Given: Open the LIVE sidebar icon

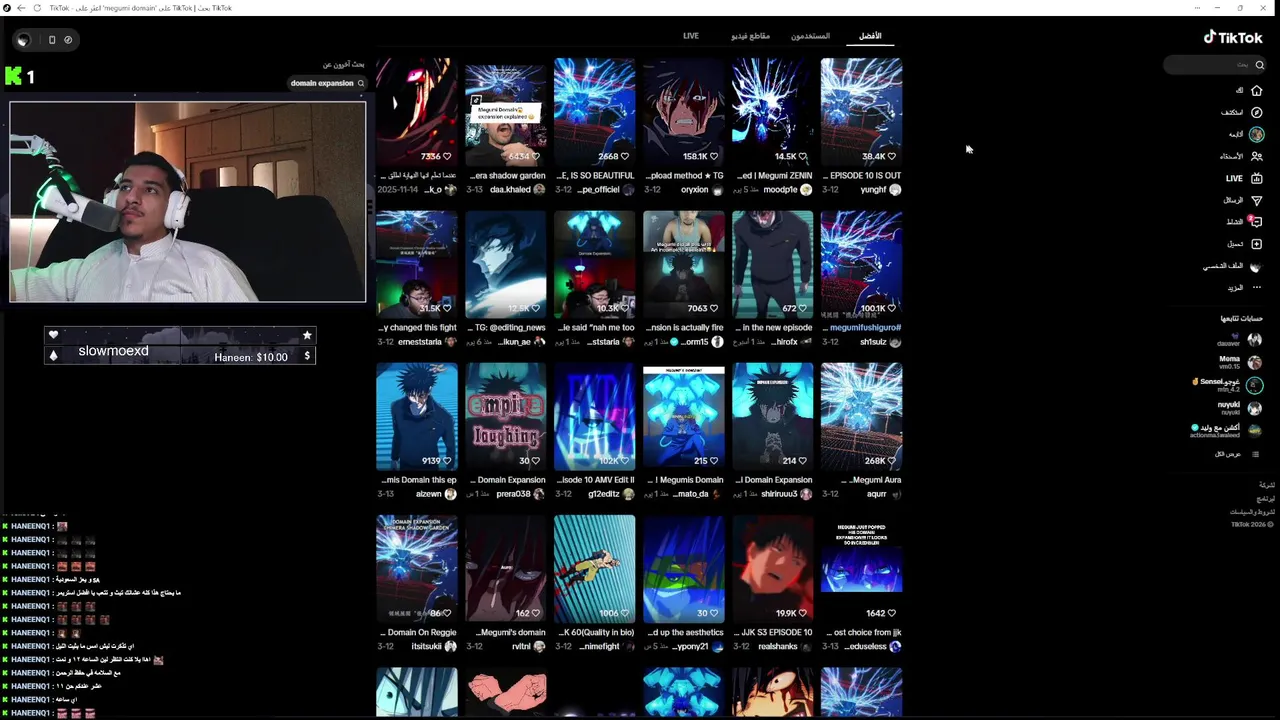Looking at the screenshot, I should [x=1256, y=178].
